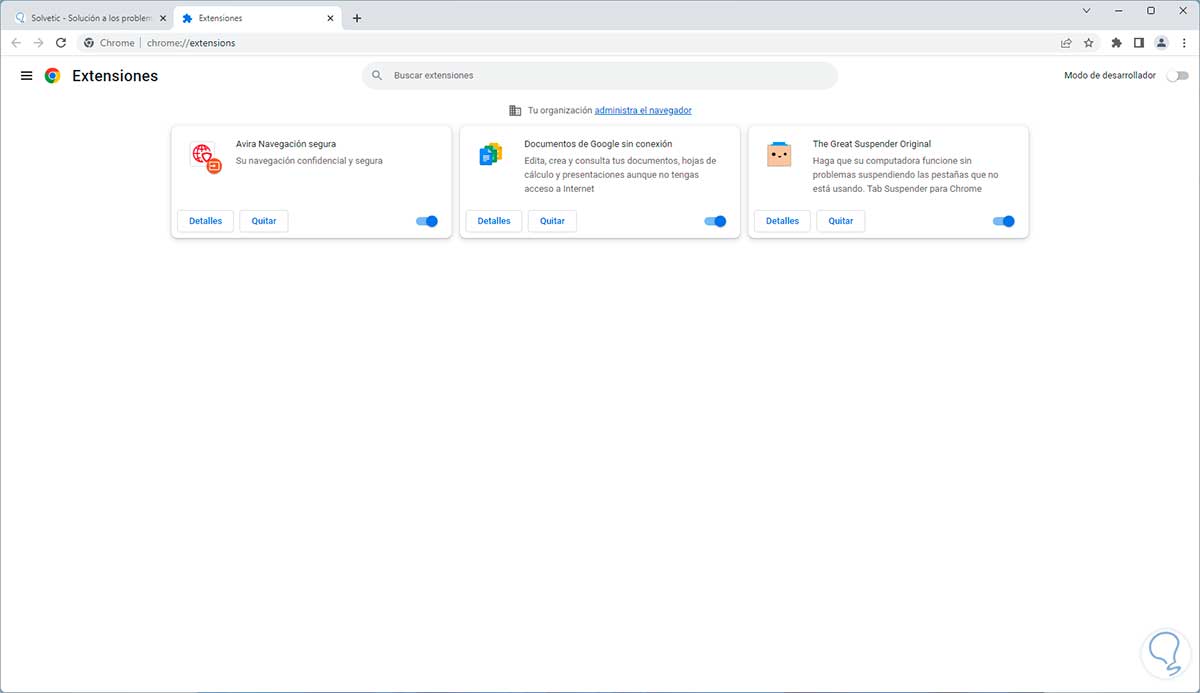Screen dimensions: 1200x693
Task: Click the Documentos de Google extension icon
Action: [490, 154]
